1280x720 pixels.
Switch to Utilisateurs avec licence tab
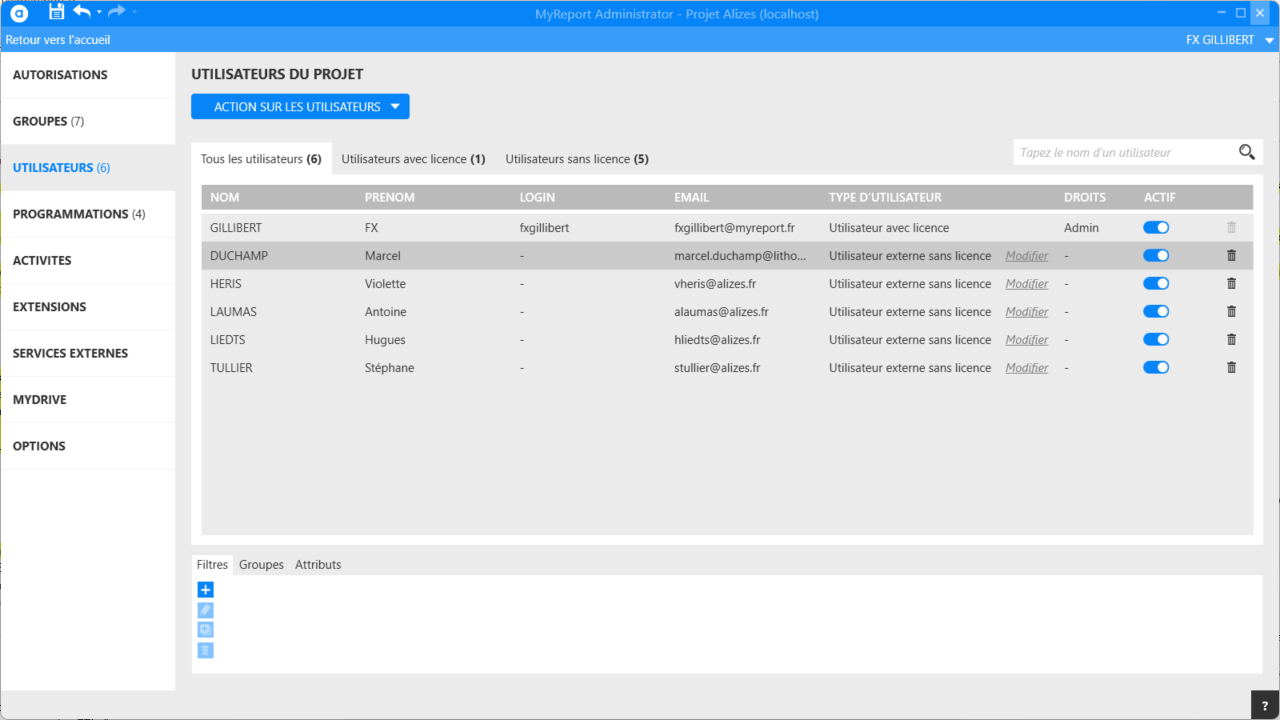(x=413, y=159)
